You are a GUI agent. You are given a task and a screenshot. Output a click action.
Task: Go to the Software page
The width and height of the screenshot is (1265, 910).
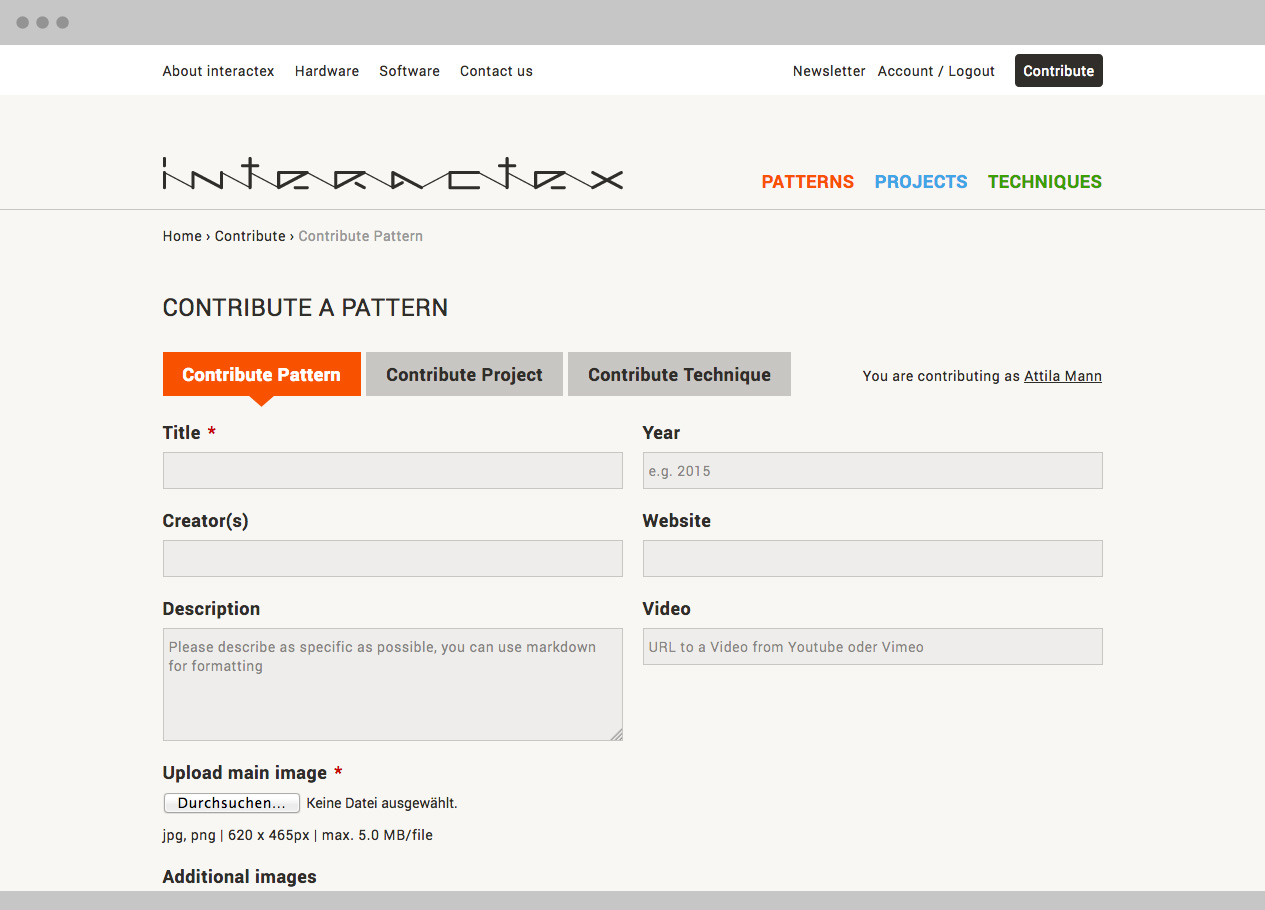pos(409,71)
